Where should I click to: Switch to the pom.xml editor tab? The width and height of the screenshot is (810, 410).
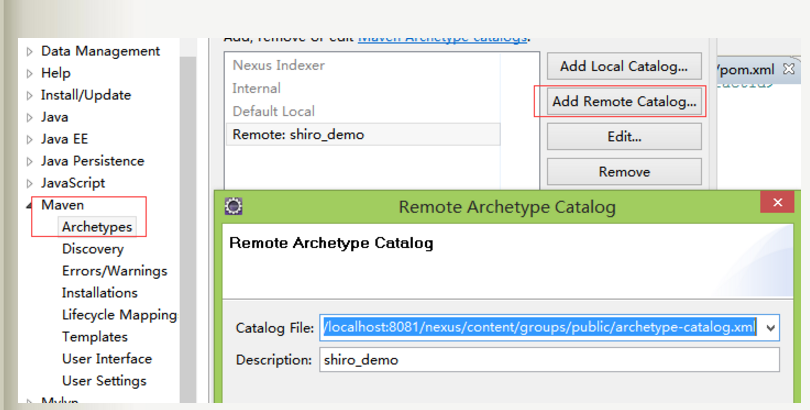click(747, 69)
